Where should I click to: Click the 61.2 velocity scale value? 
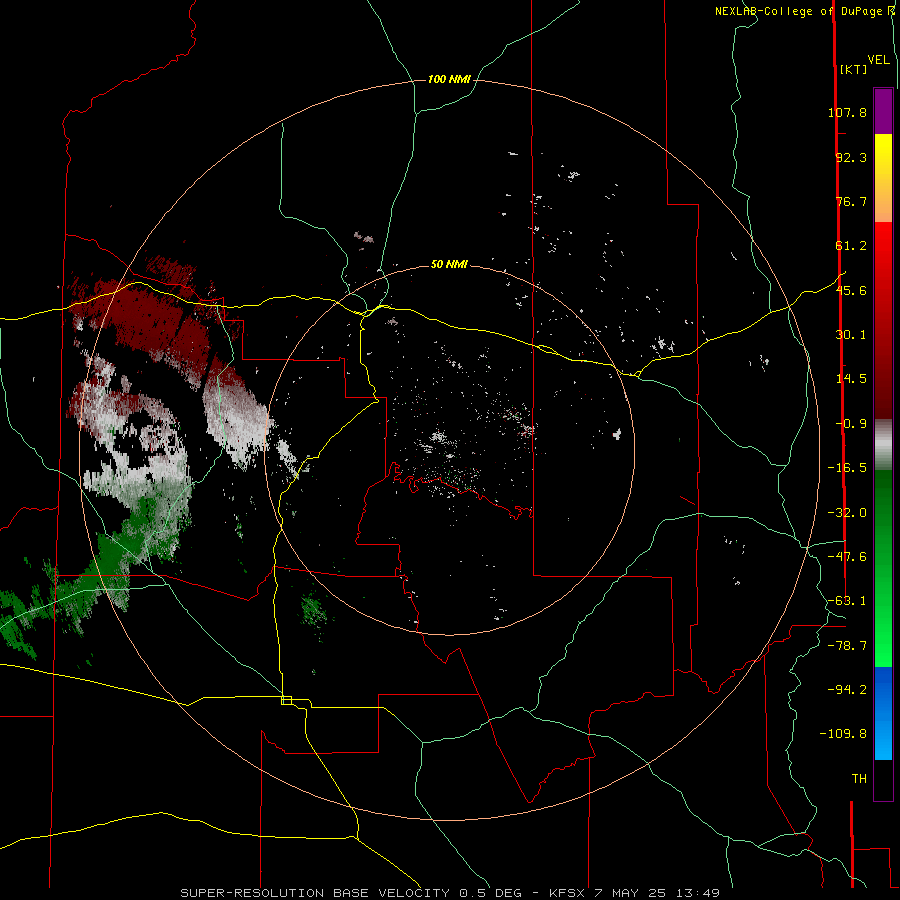pos(851,246)
